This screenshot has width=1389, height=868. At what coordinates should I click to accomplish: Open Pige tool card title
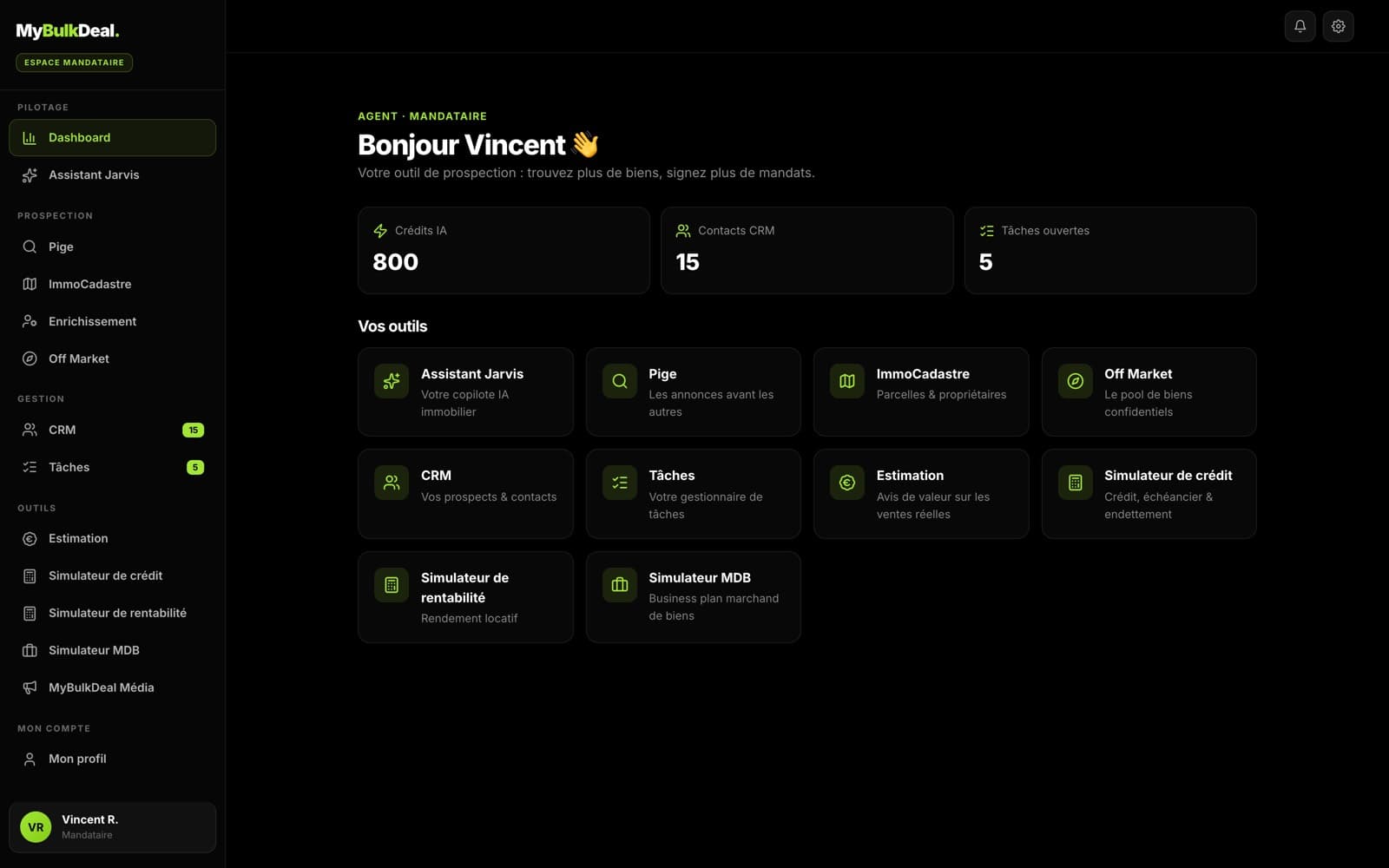pyautogui.click(x=662, y=374)
